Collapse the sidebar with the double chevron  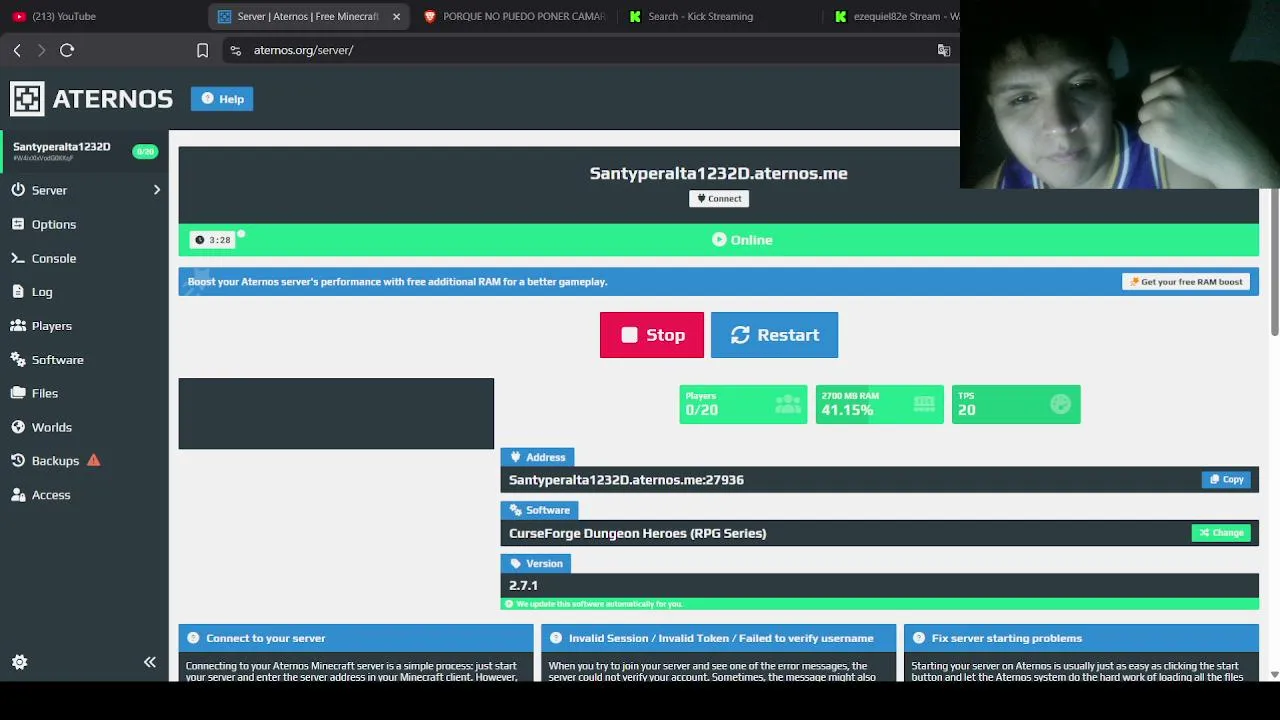point(150,662)
